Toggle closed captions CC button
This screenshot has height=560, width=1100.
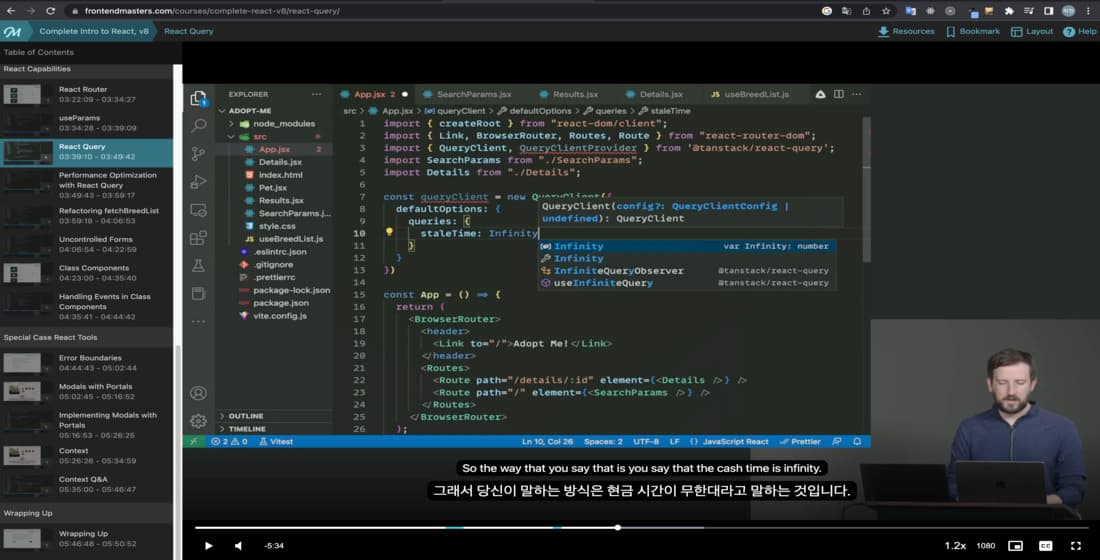(1045, 545)
